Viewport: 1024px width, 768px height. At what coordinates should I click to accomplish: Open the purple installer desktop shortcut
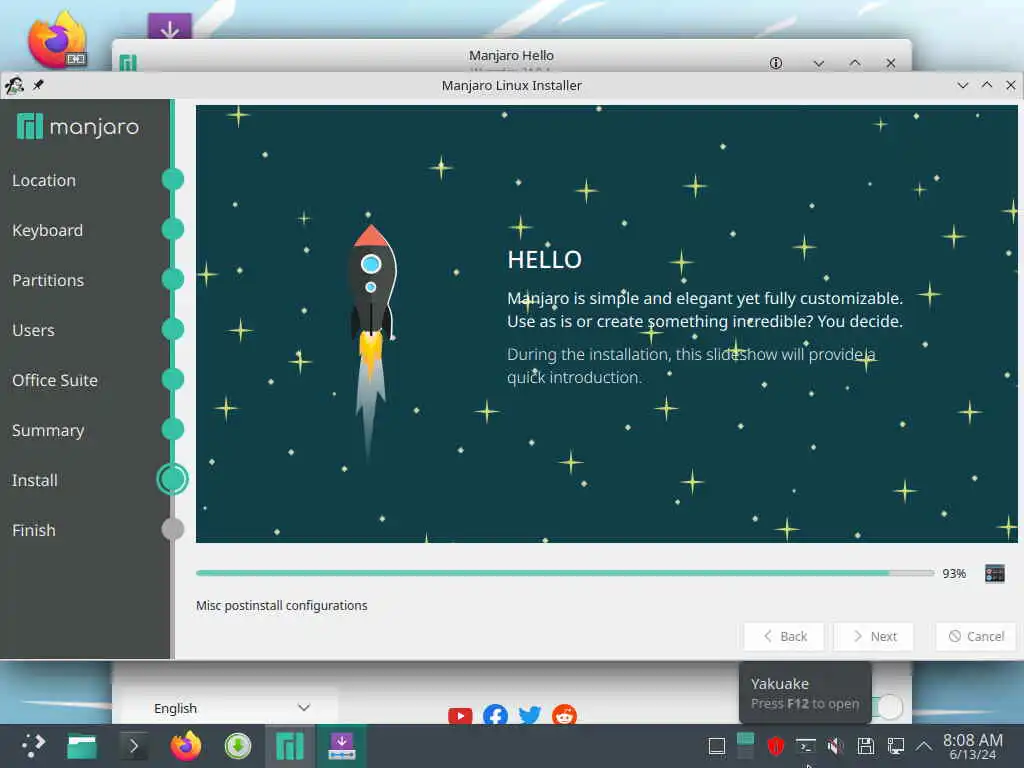170,26
